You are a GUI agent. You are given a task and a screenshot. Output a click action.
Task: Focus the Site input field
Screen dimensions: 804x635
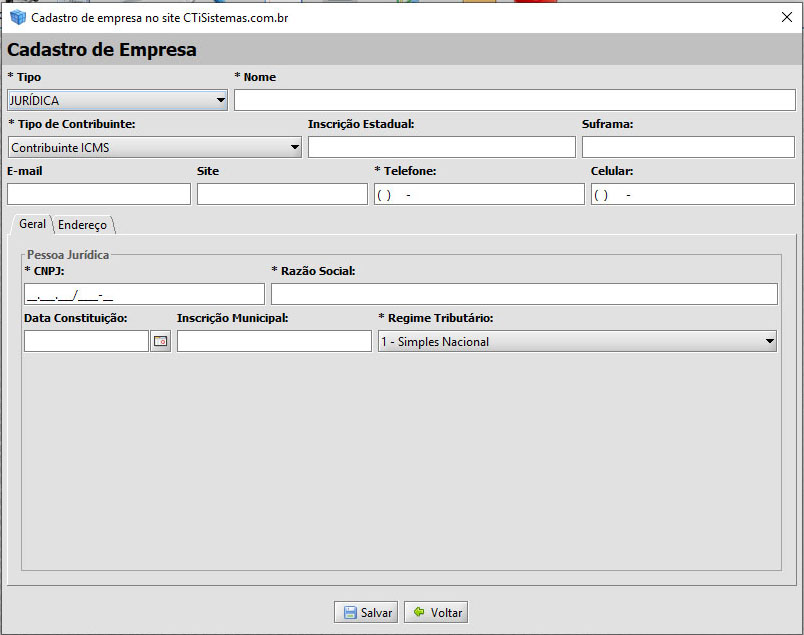coord(282,194)
